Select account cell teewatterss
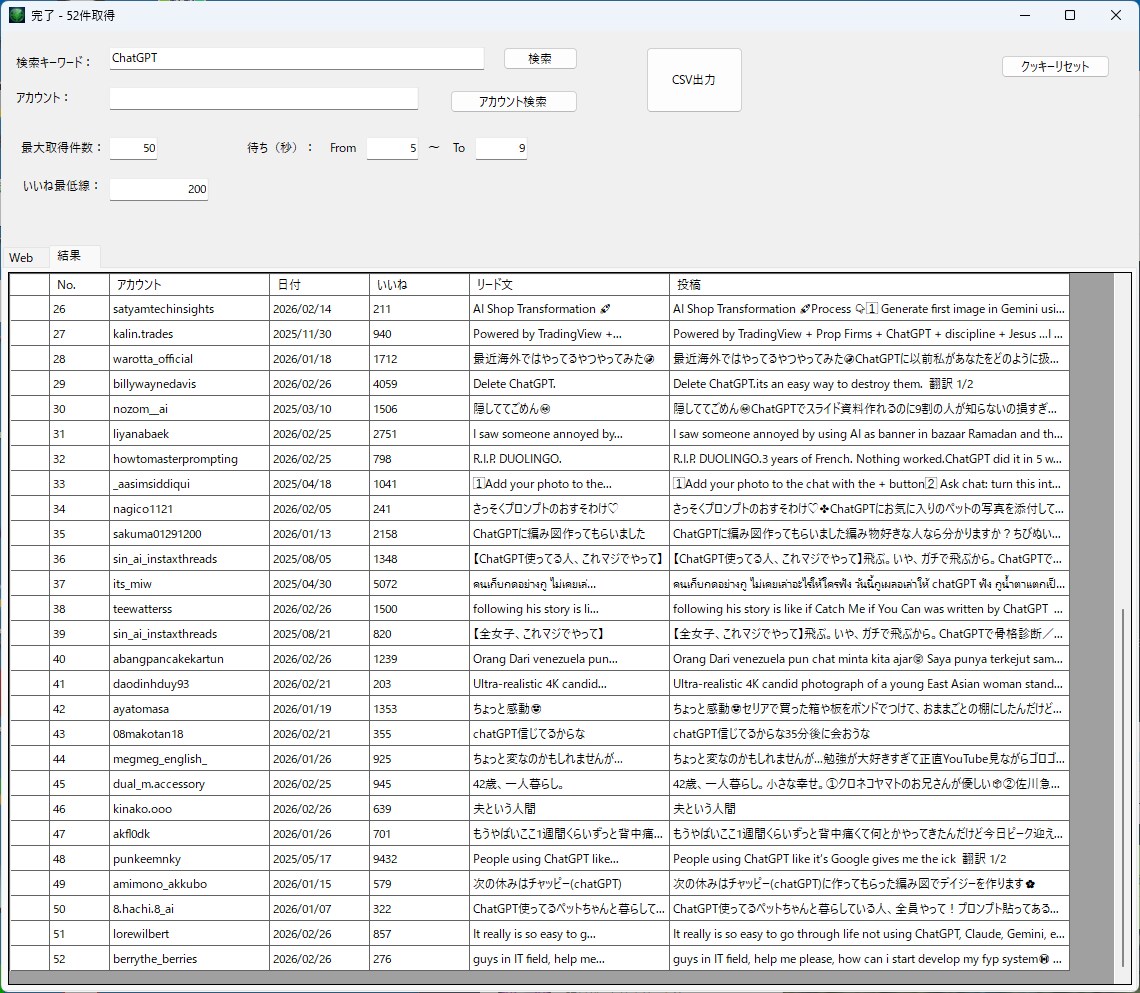 point(189,609)
